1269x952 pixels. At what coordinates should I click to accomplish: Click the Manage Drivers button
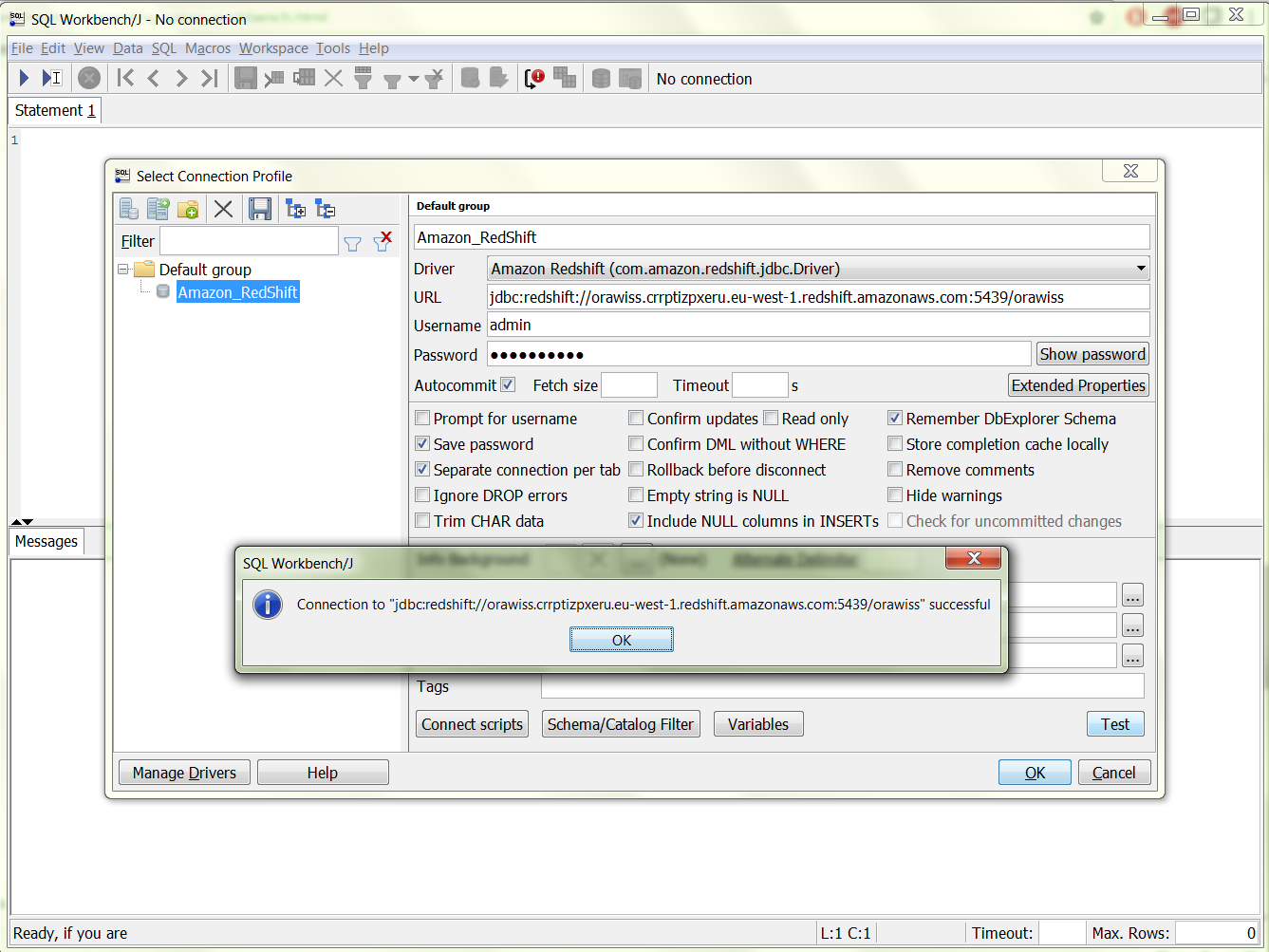point(184,773)
